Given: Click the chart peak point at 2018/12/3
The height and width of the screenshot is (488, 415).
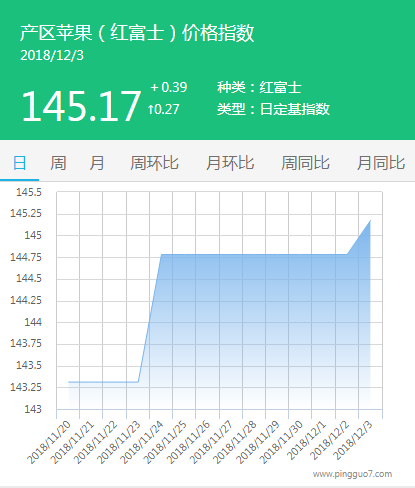Looking at the screenshot, I should [370, 220].
